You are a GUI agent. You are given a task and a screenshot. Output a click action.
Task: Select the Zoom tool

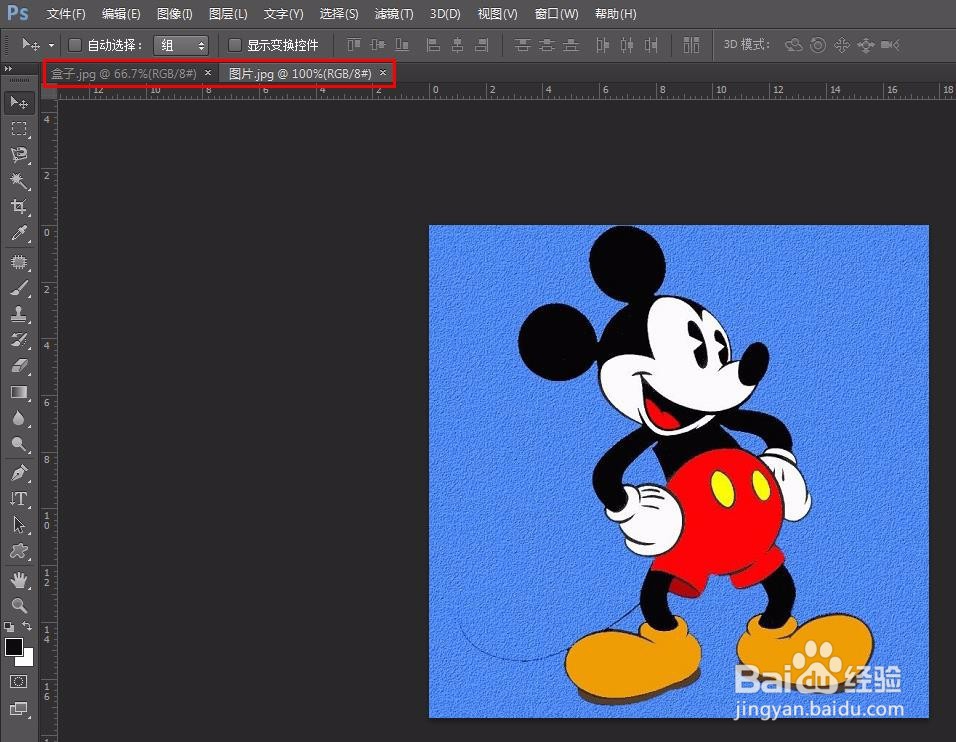pos(19,605)
